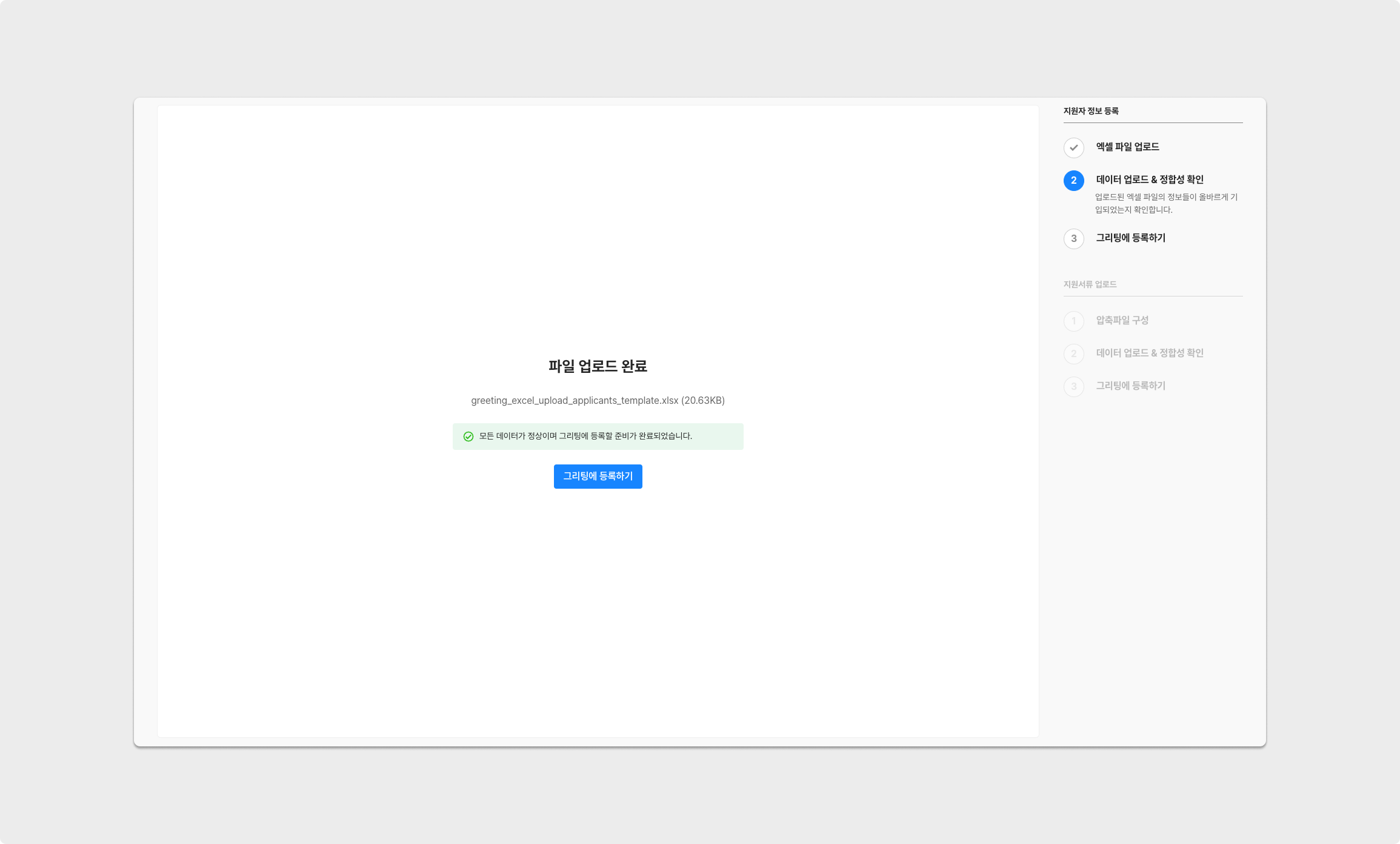Click the grayed step 2 circle under 지원서류 업로드
Image resolution: width=1400 pixels, height=844 pixels.
pos(1073,353)
